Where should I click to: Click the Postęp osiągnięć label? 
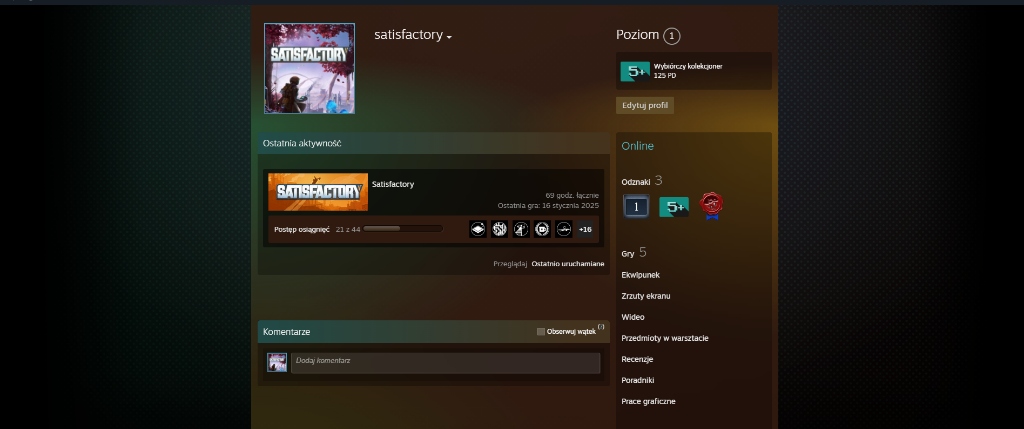[302, 229]
